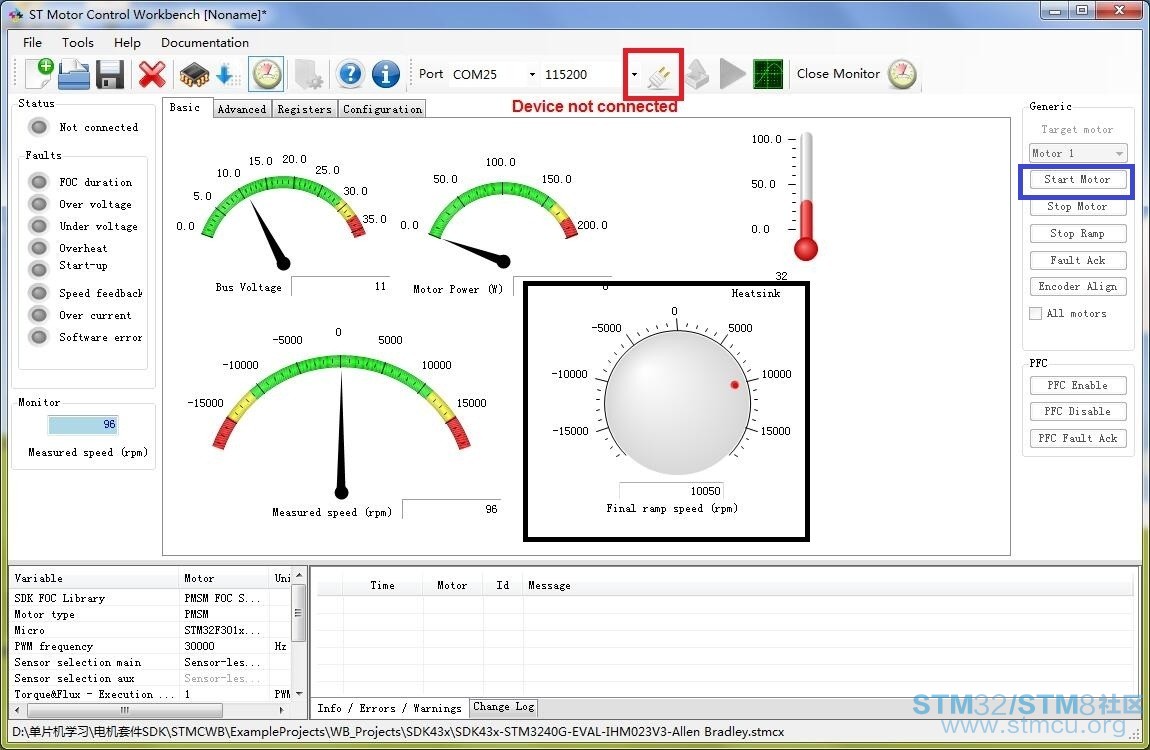Click the Over voltage fault LED
Image resolution: width=1150 pixels, height=750 pixels.
tap(39, 204)
